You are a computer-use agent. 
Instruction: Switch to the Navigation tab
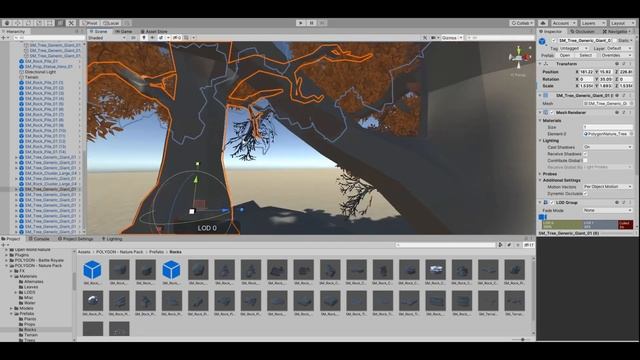(x=616, y=31)
